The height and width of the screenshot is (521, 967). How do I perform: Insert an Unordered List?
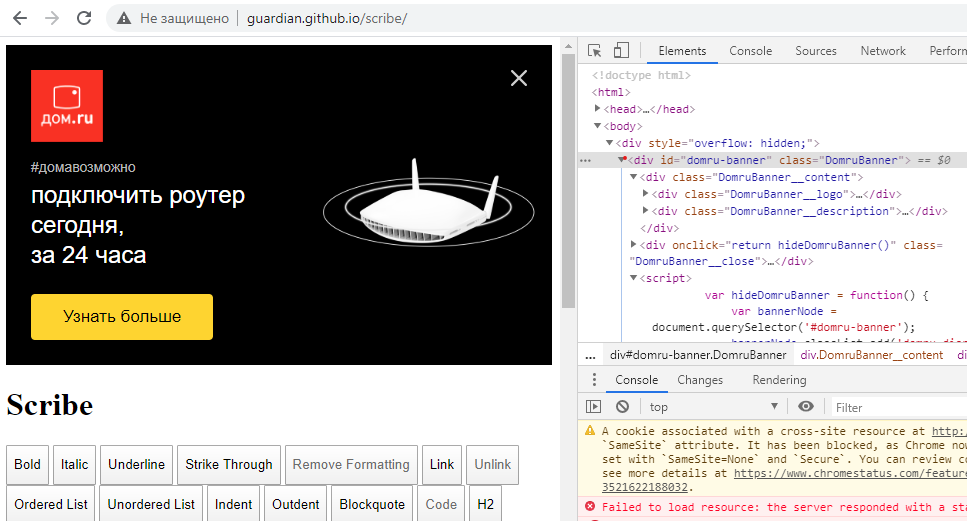(x=151, y=504)
